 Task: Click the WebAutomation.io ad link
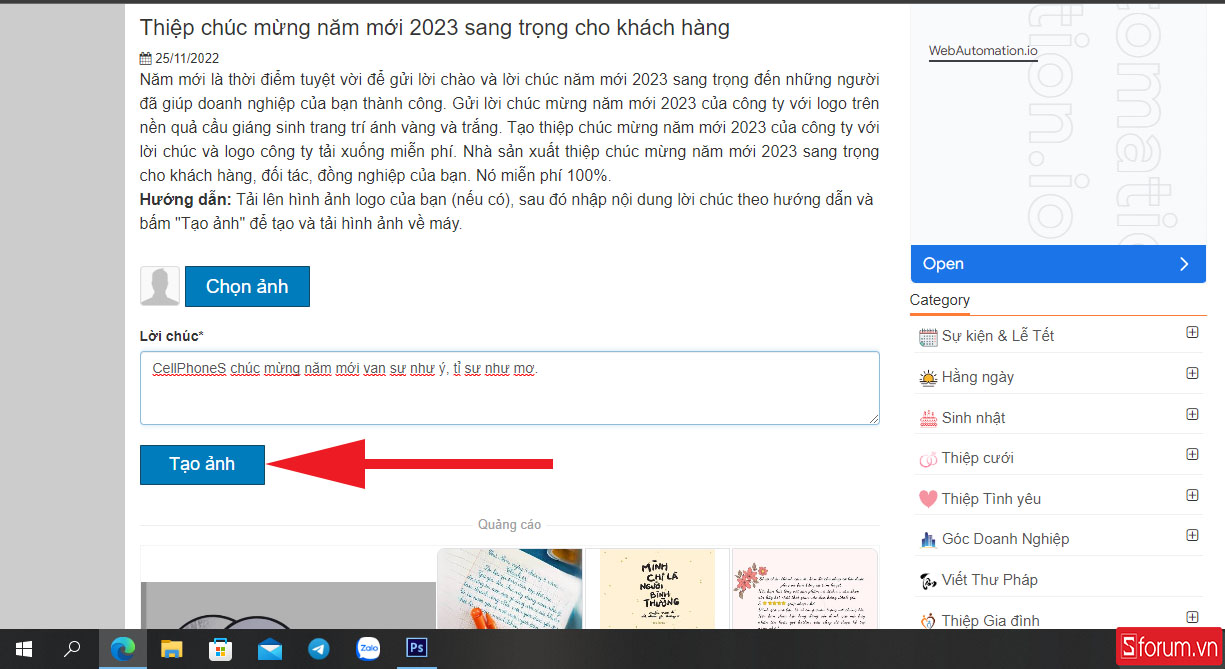pos(983,50)
